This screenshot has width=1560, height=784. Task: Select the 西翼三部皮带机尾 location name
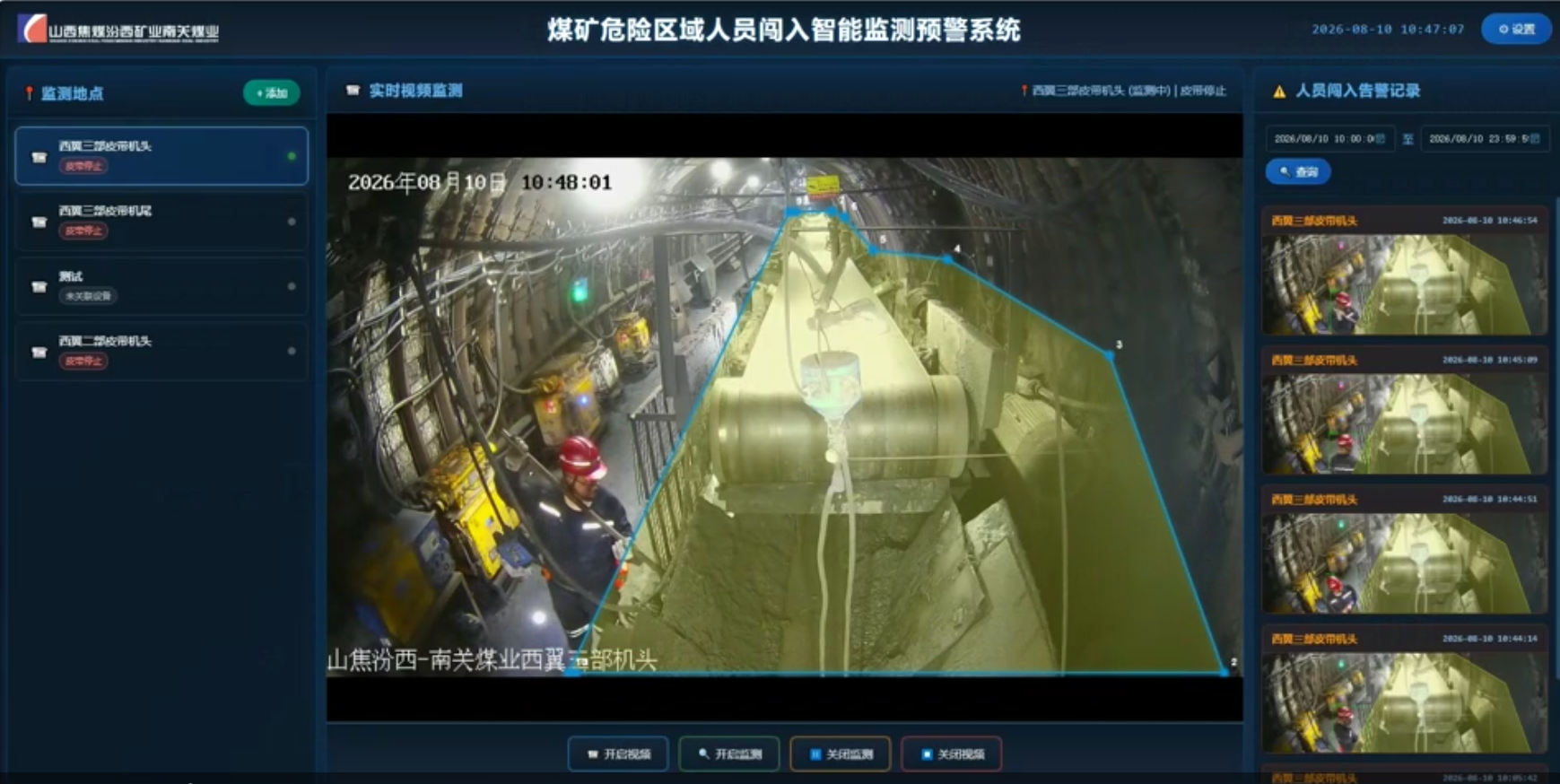105,211
